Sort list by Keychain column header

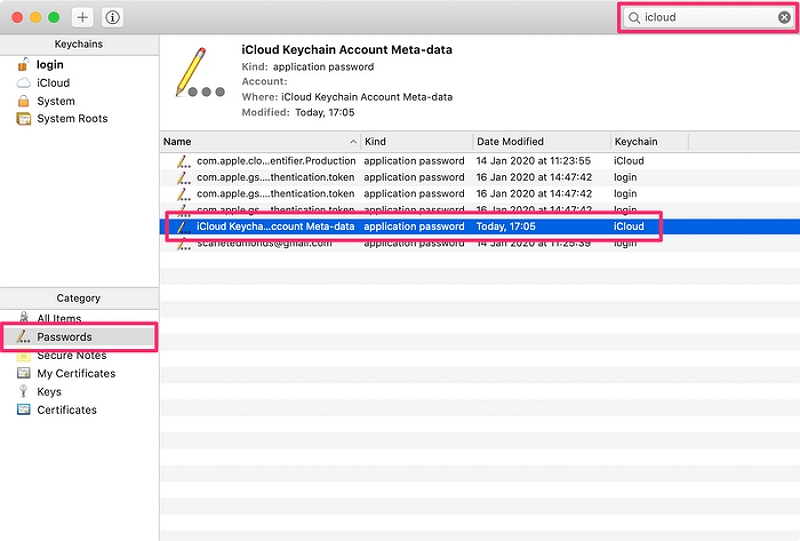(649, 141)
